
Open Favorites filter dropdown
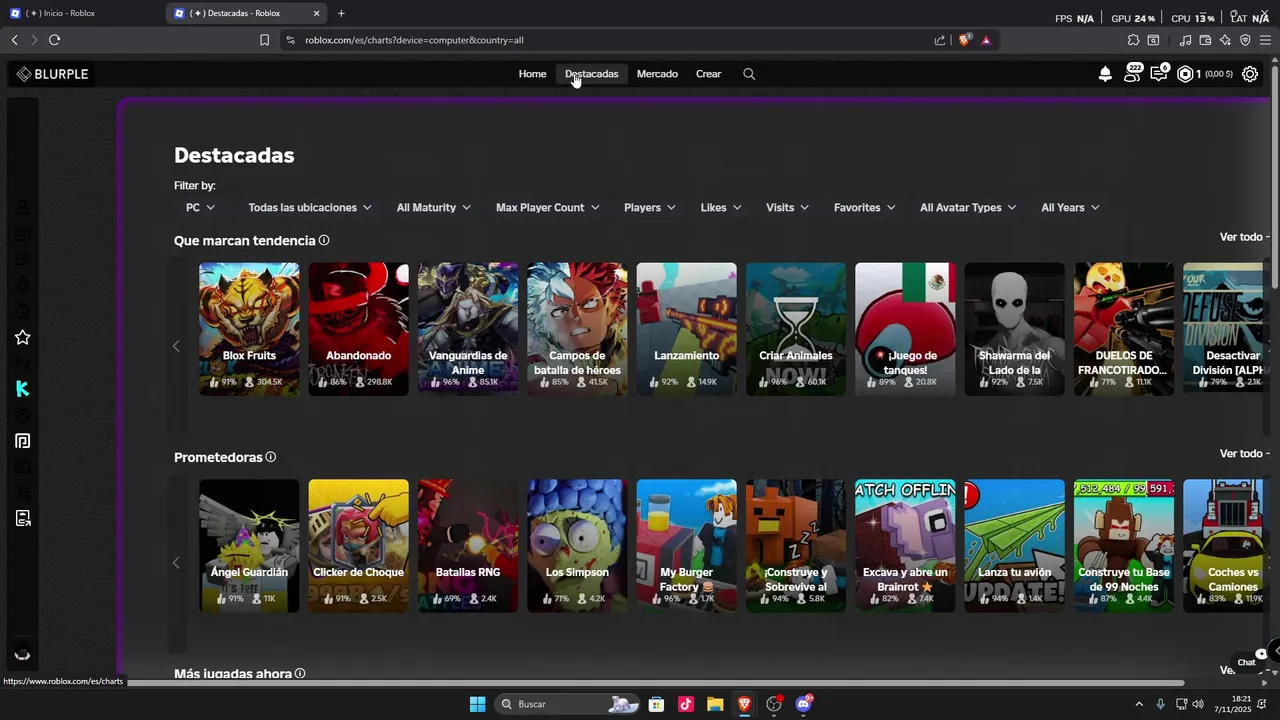click(x=866, y=208)
